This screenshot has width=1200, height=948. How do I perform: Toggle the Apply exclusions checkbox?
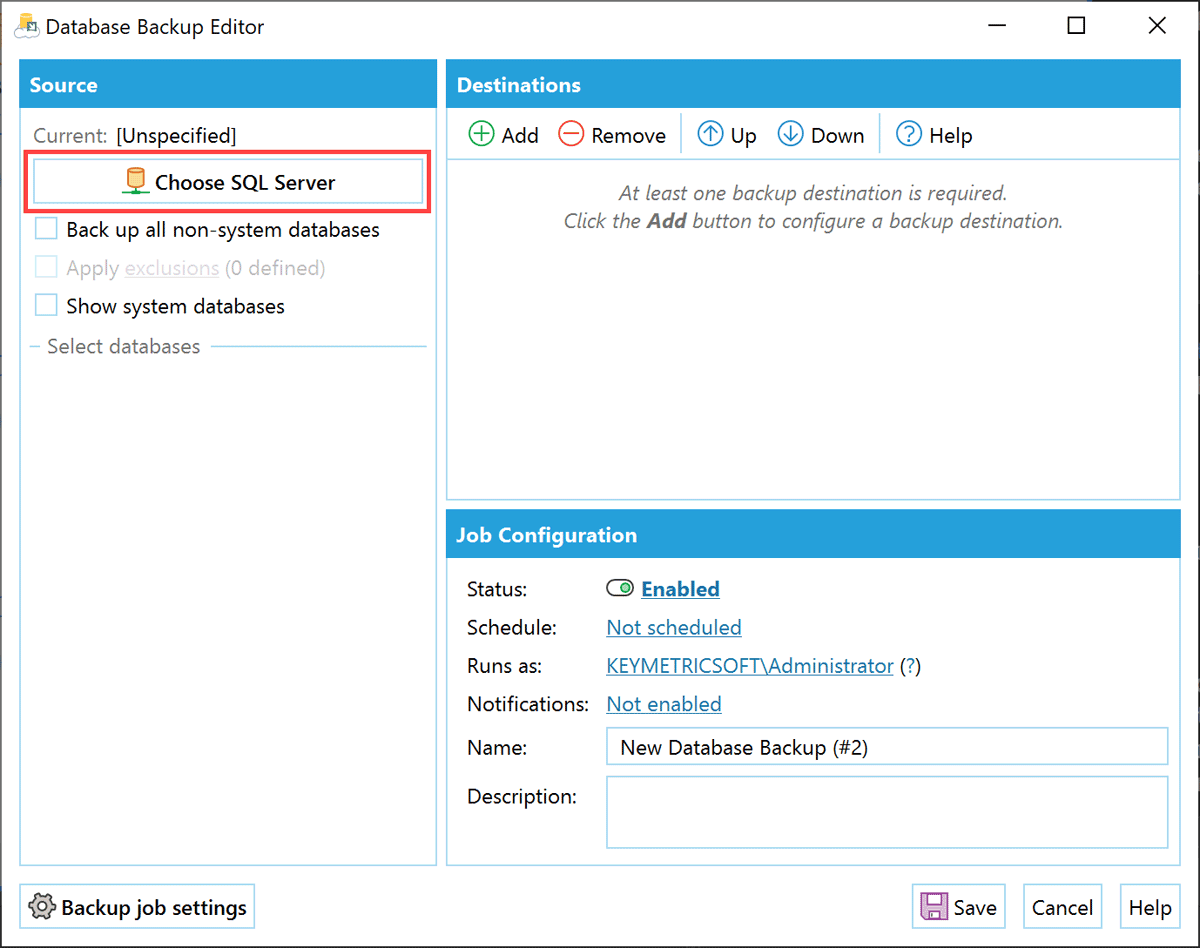(x=46, y=267)
